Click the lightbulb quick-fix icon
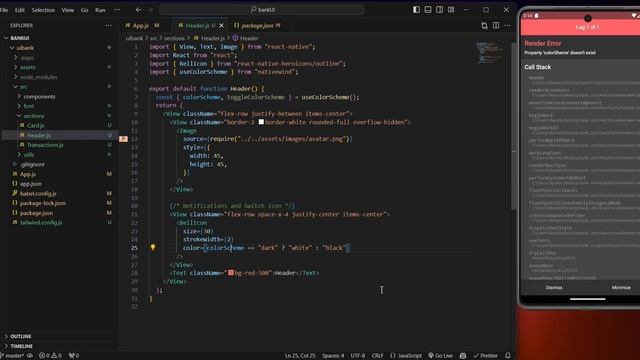Viewport: 640px width, 360px height. (153, 247)
